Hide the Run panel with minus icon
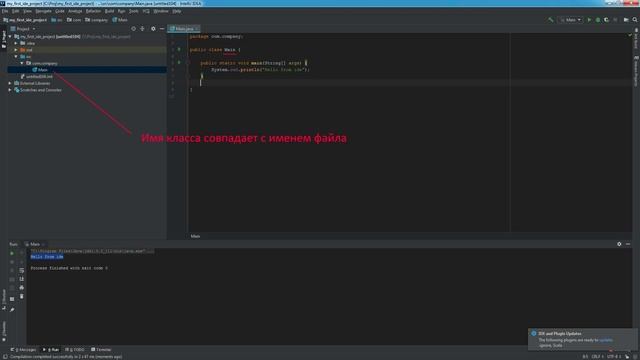The height and width of the screenshot is (360, 640). [x=628, y=244]
